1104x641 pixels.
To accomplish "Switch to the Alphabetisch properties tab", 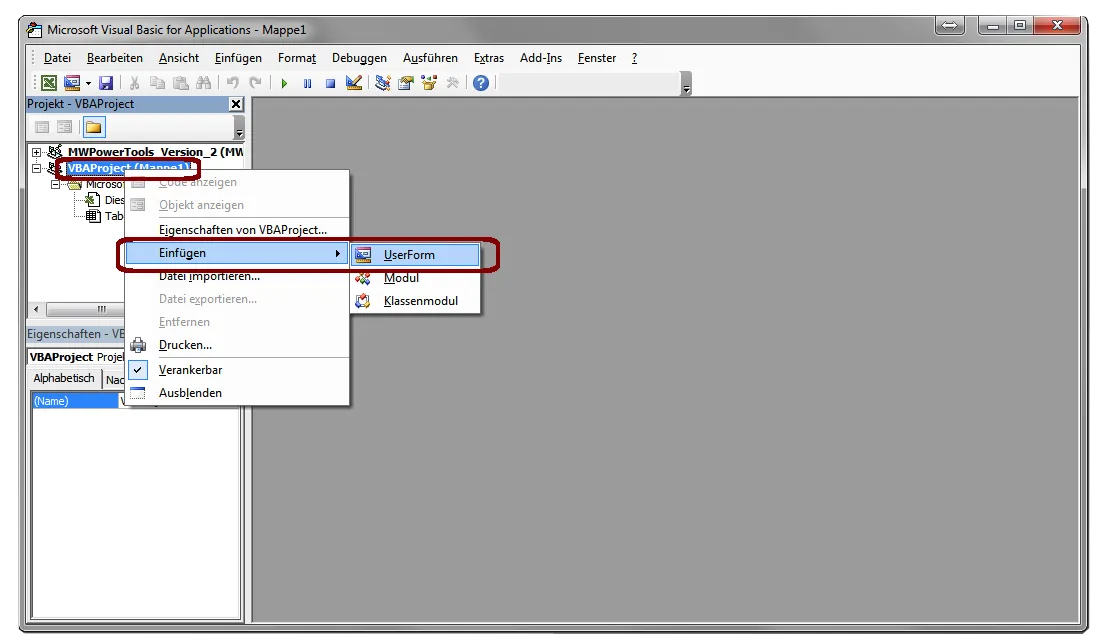I will [x=64, y=379].
